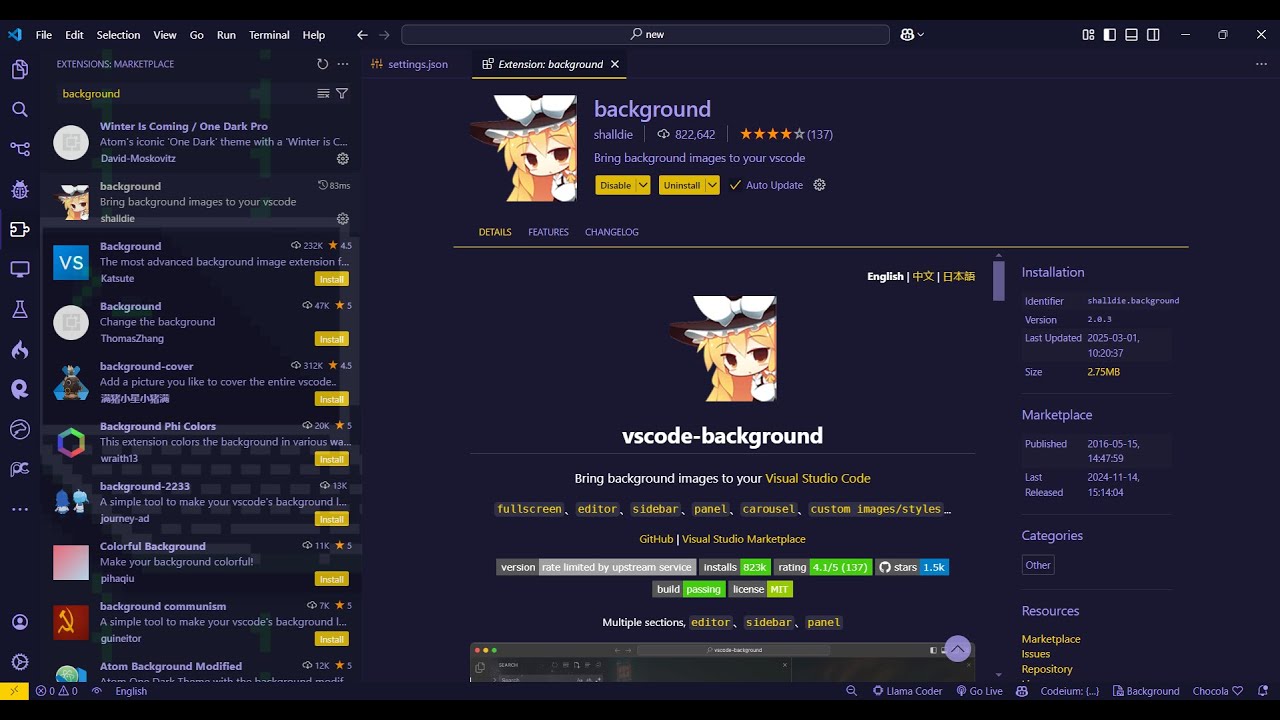Toggle secondary side bar visibility

pos(1153,34)
